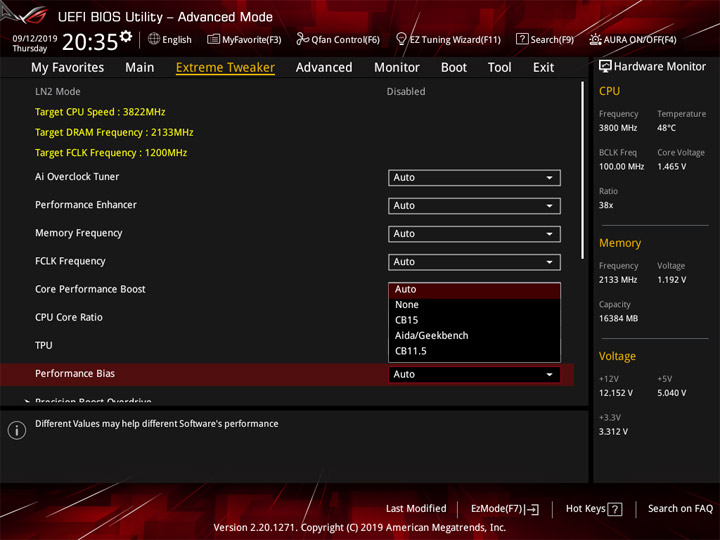Open MyFavorite(F3) list icon
This screenshot has height=540, width=720.
(213, 39)
